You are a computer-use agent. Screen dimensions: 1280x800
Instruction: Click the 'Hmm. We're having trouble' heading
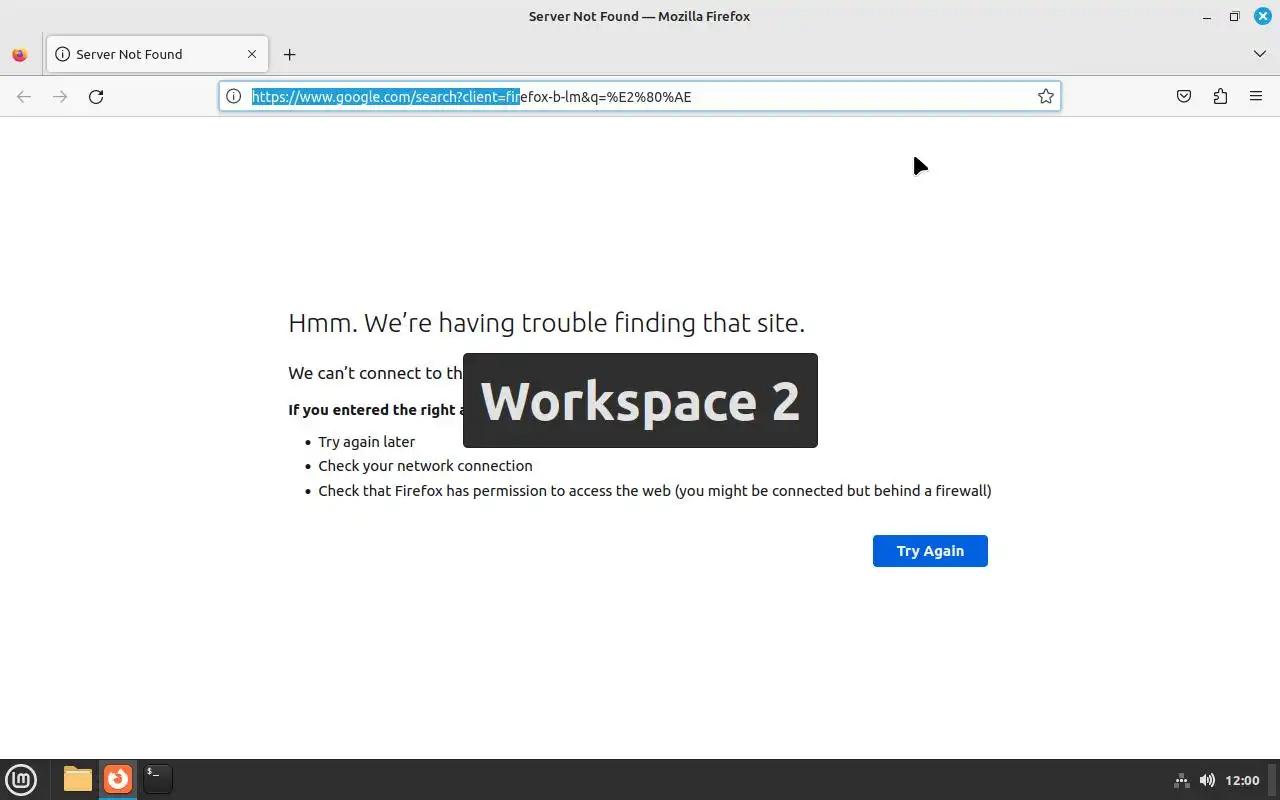pos(546,323)
